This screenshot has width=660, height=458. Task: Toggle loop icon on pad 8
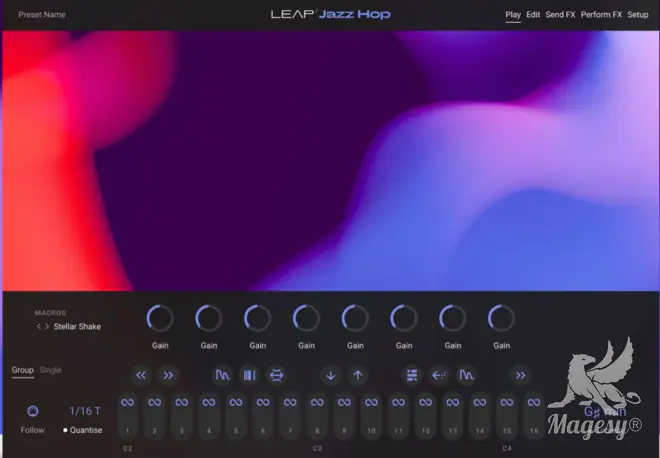click(x=317, y=402)
